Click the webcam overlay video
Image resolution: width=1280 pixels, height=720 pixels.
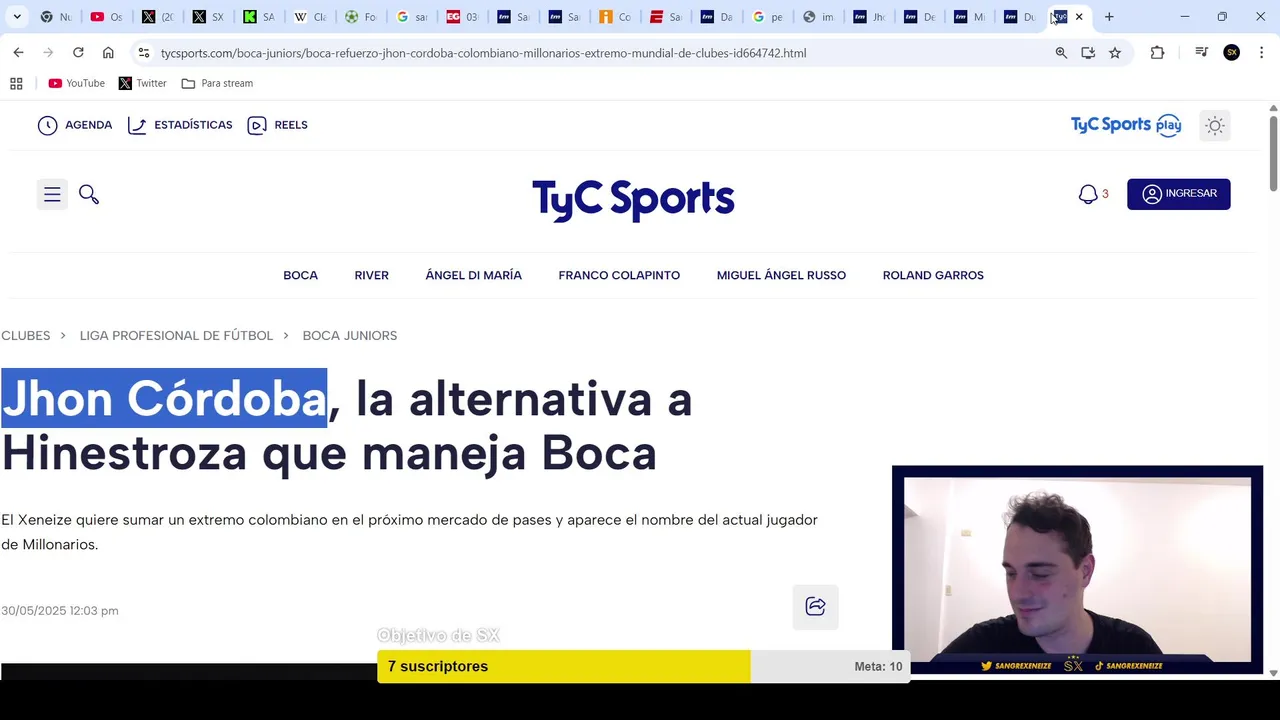pos(1077,570)
